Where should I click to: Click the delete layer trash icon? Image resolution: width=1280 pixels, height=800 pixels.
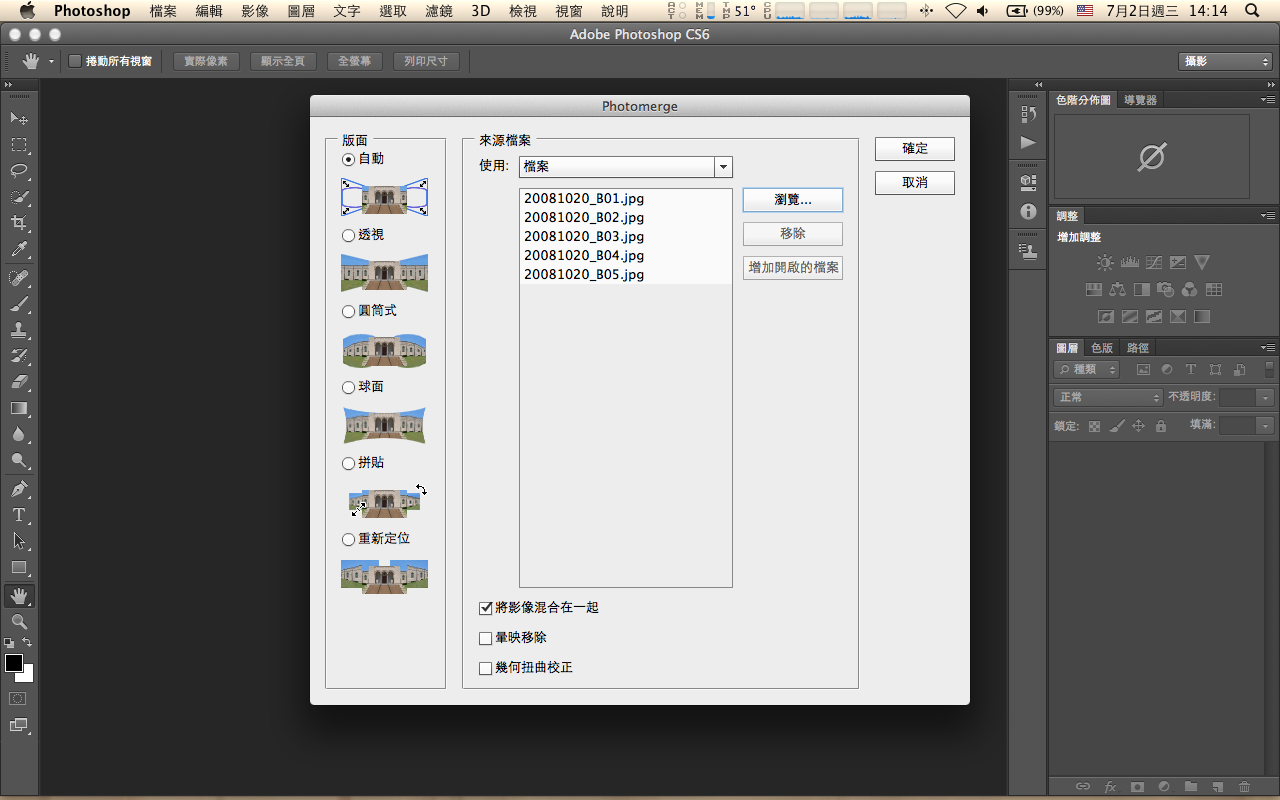[1244, 787]
